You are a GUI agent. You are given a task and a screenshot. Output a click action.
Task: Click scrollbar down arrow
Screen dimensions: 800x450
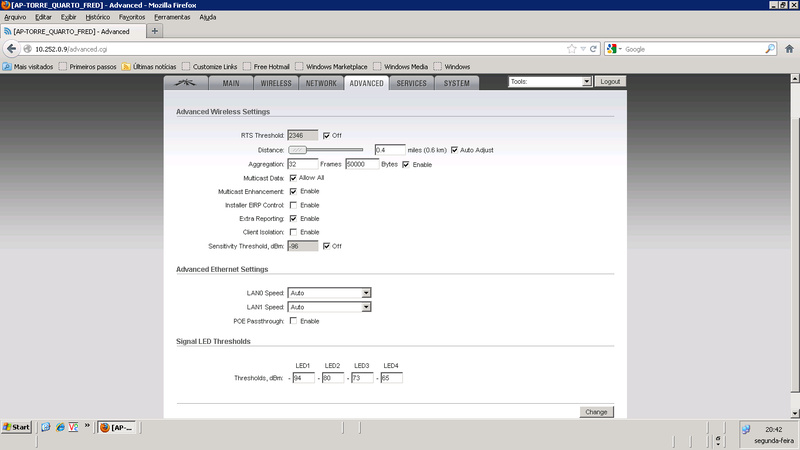pos(795,414)
